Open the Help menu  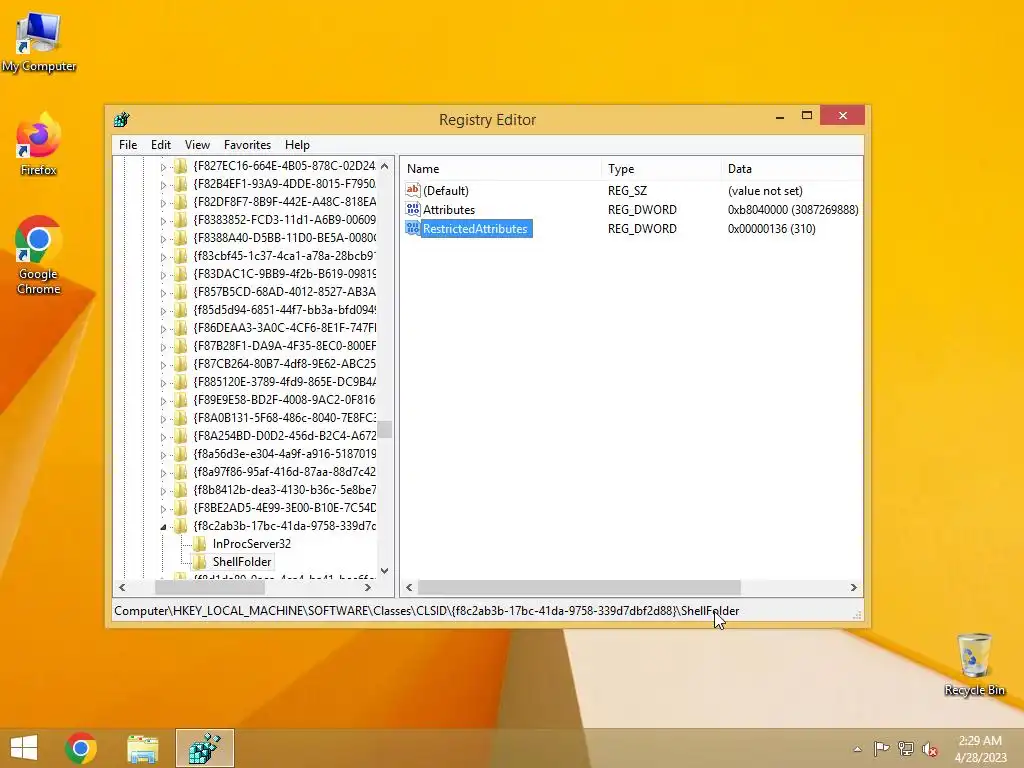297,145
